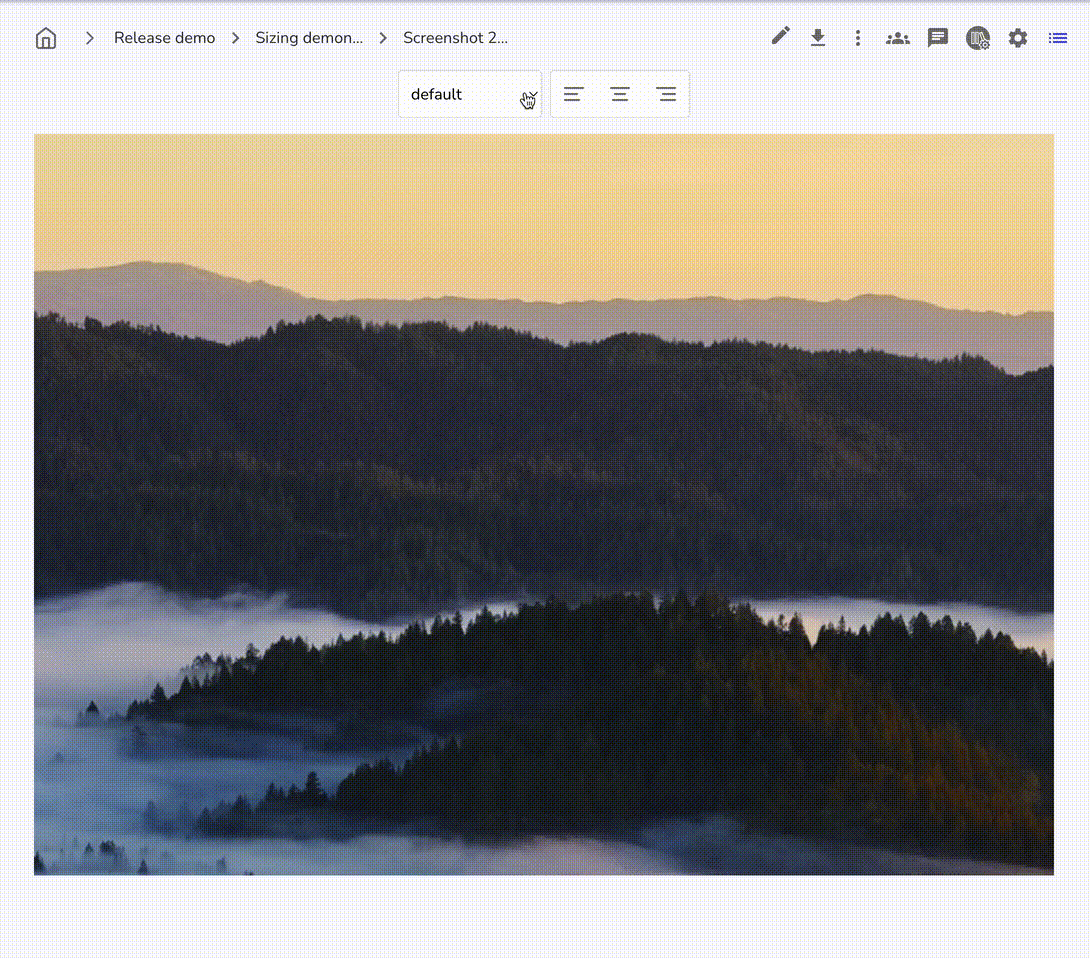Align the image to the right
1090x958 pixels.
pyautogui.click(x=666, y=94)
